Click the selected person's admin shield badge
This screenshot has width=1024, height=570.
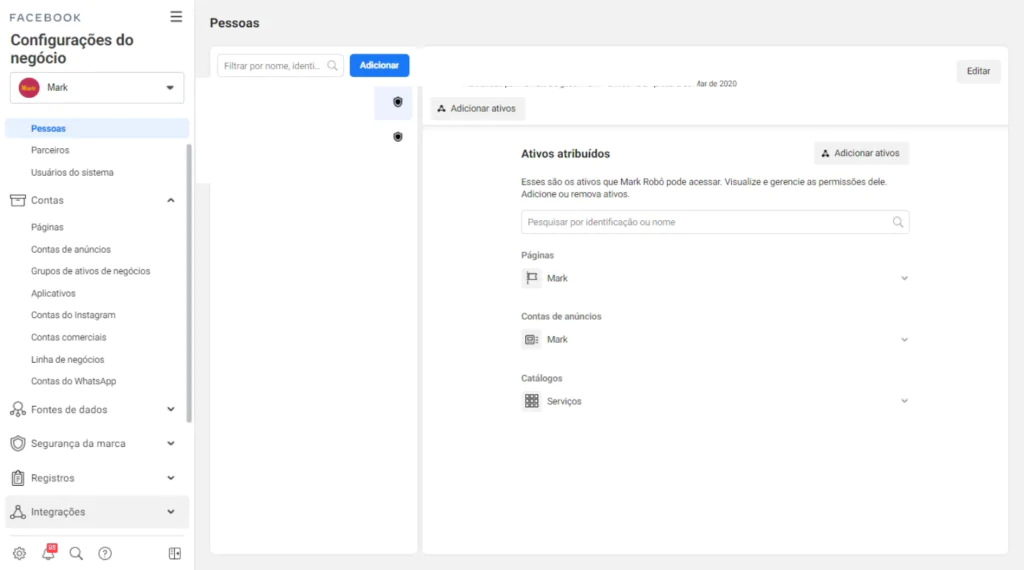click(398, 102)
